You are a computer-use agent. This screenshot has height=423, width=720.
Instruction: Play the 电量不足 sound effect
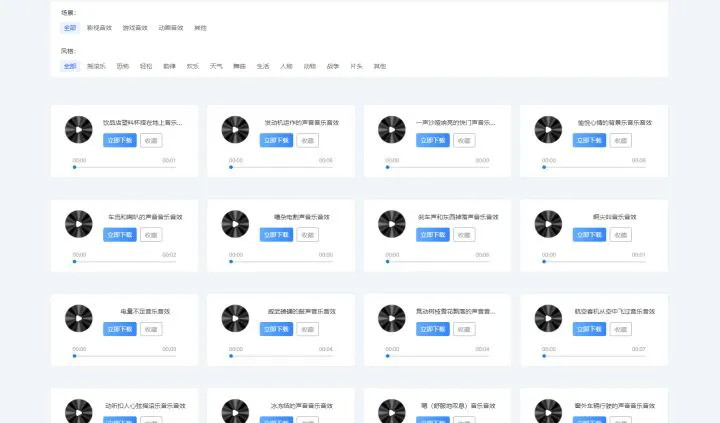[79, 318]
